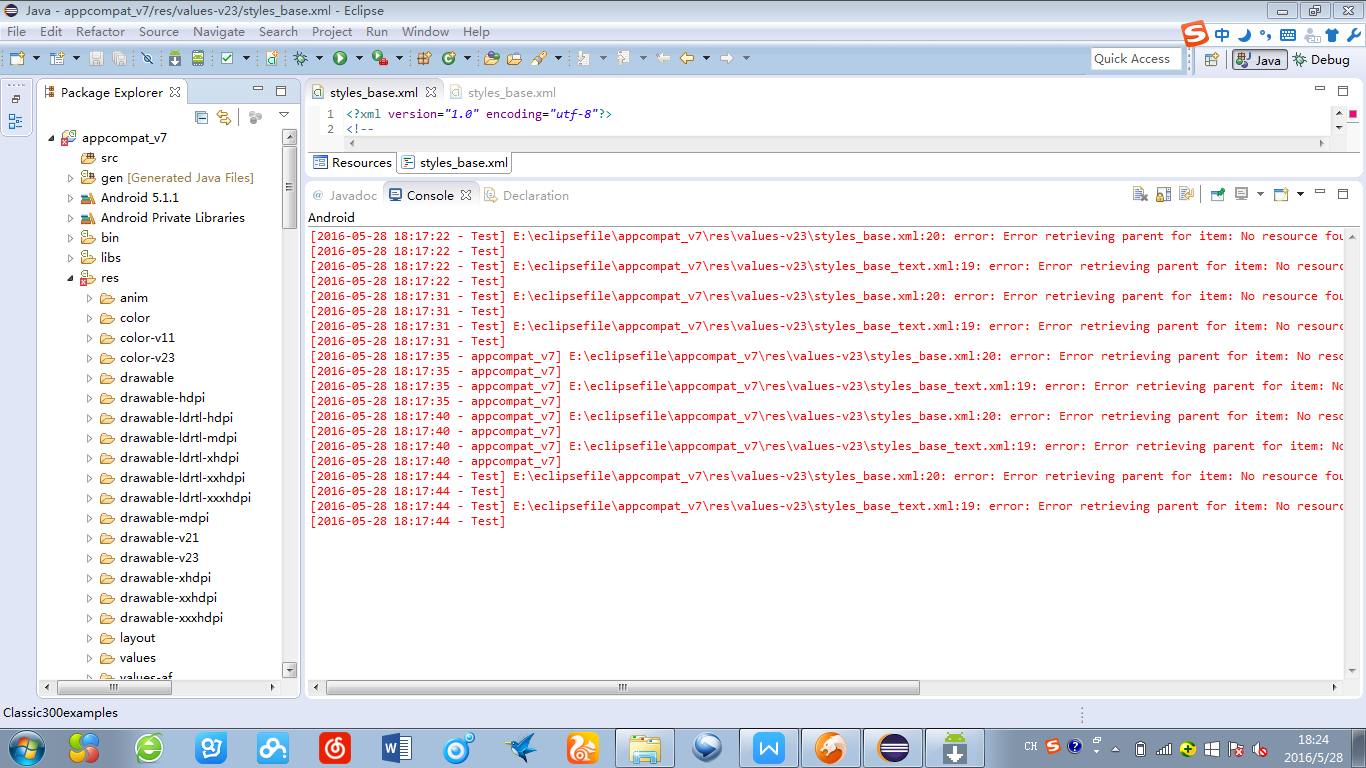Click the Quick Access field

tap(1137, 59)
